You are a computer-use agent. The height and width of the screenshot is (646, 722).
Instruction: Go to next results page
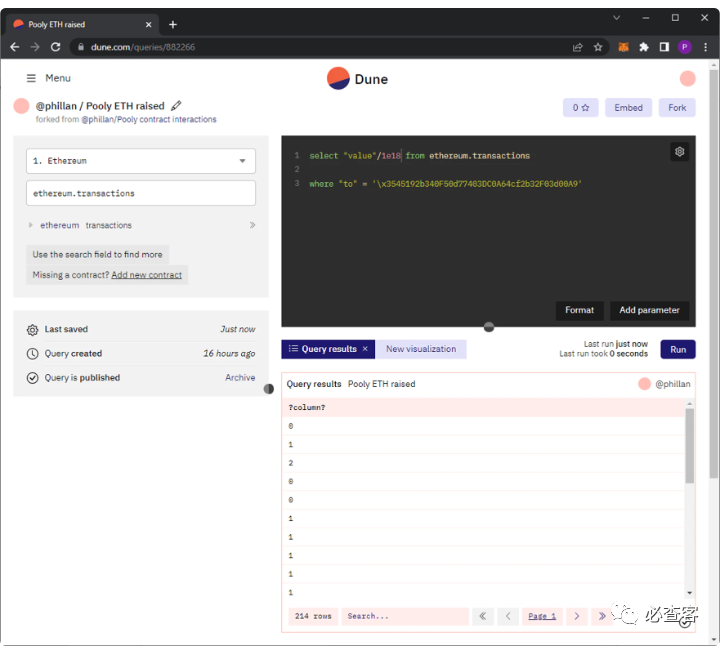coord(576,616)
